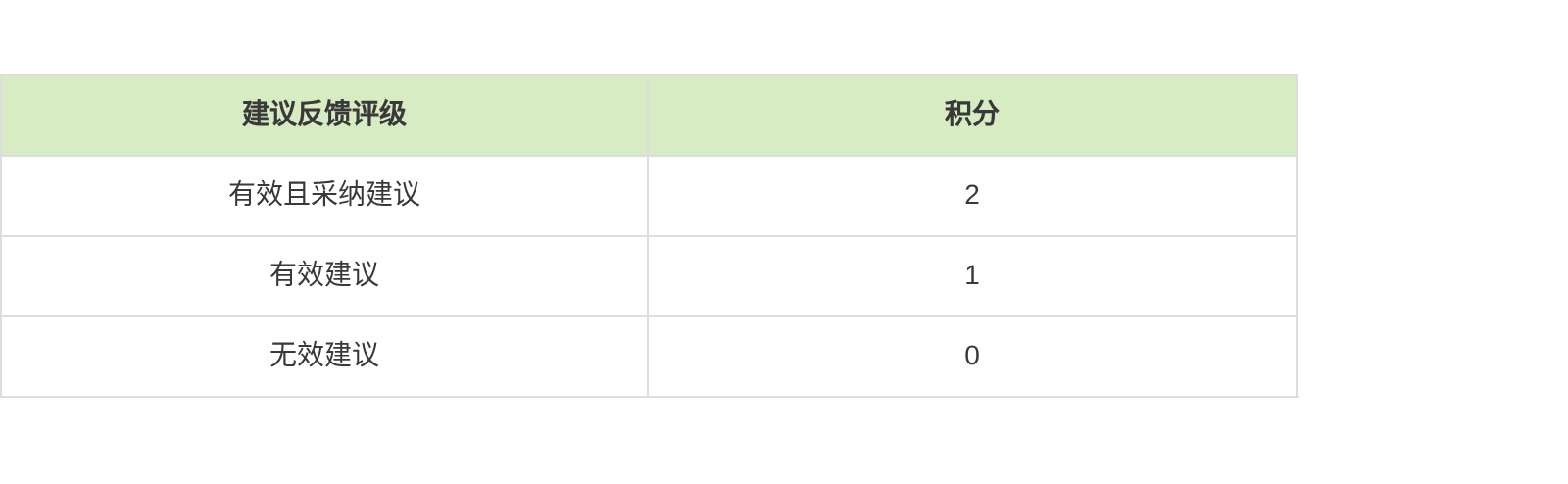Click the row border between scores 1 and 0

(x=971, y=316)
